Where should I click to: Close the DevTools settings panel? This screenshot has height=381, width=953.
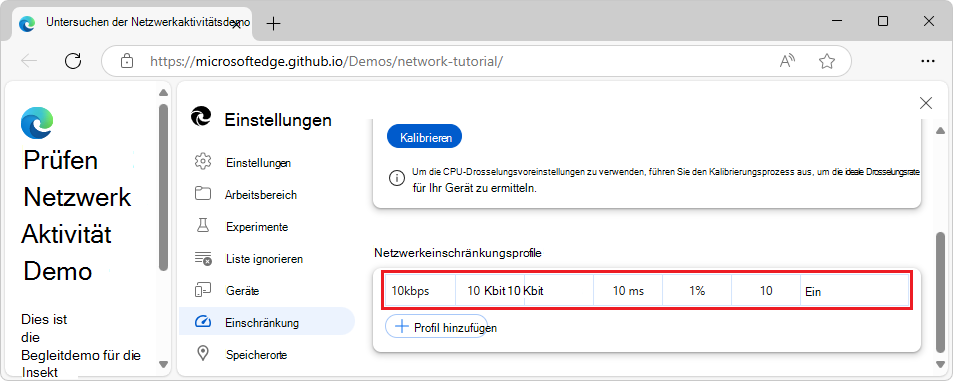coord(926,103)
